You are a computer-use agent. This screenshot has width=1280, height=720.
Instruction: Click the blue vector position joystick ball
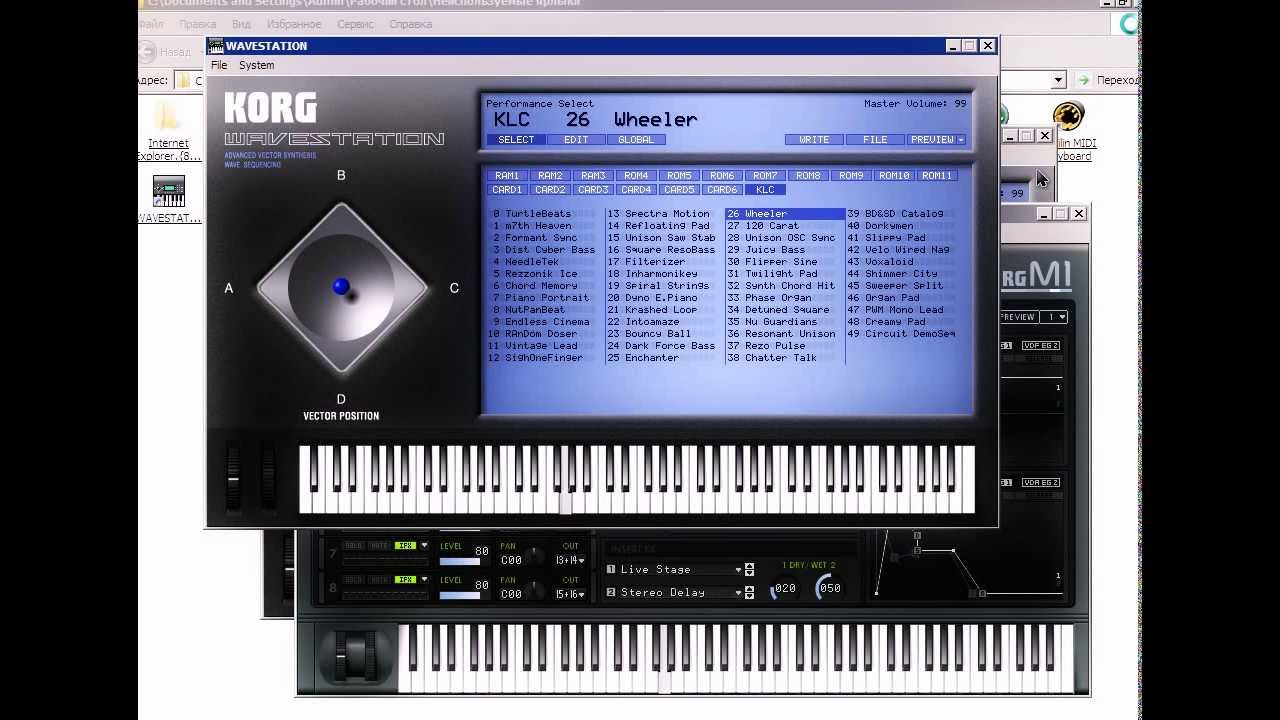click(341, 287)
